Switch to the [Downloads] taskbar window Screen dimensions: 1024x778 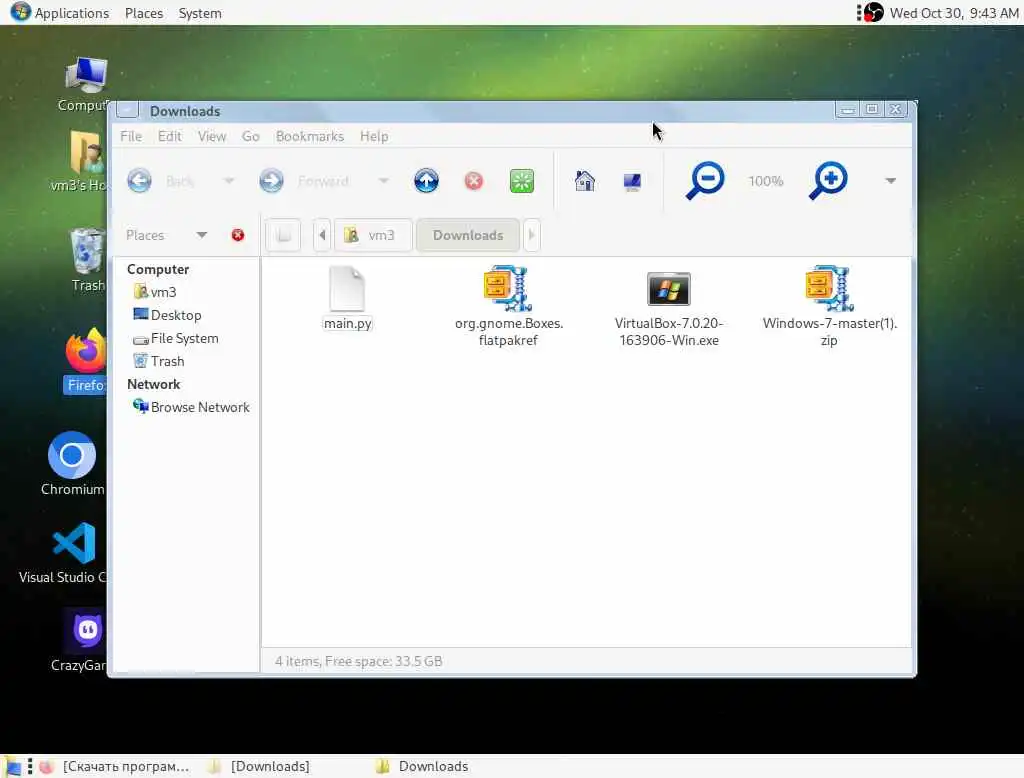point(261,766)
